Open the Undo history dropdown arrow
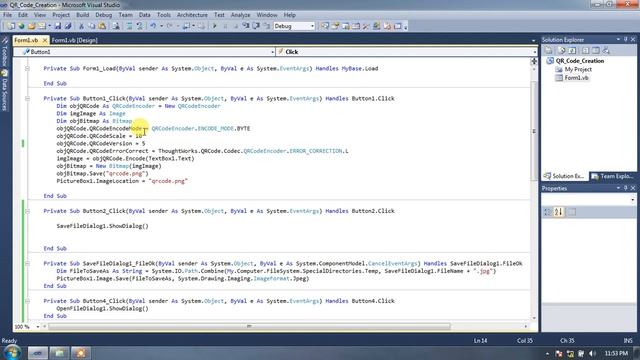 [161, 26]
